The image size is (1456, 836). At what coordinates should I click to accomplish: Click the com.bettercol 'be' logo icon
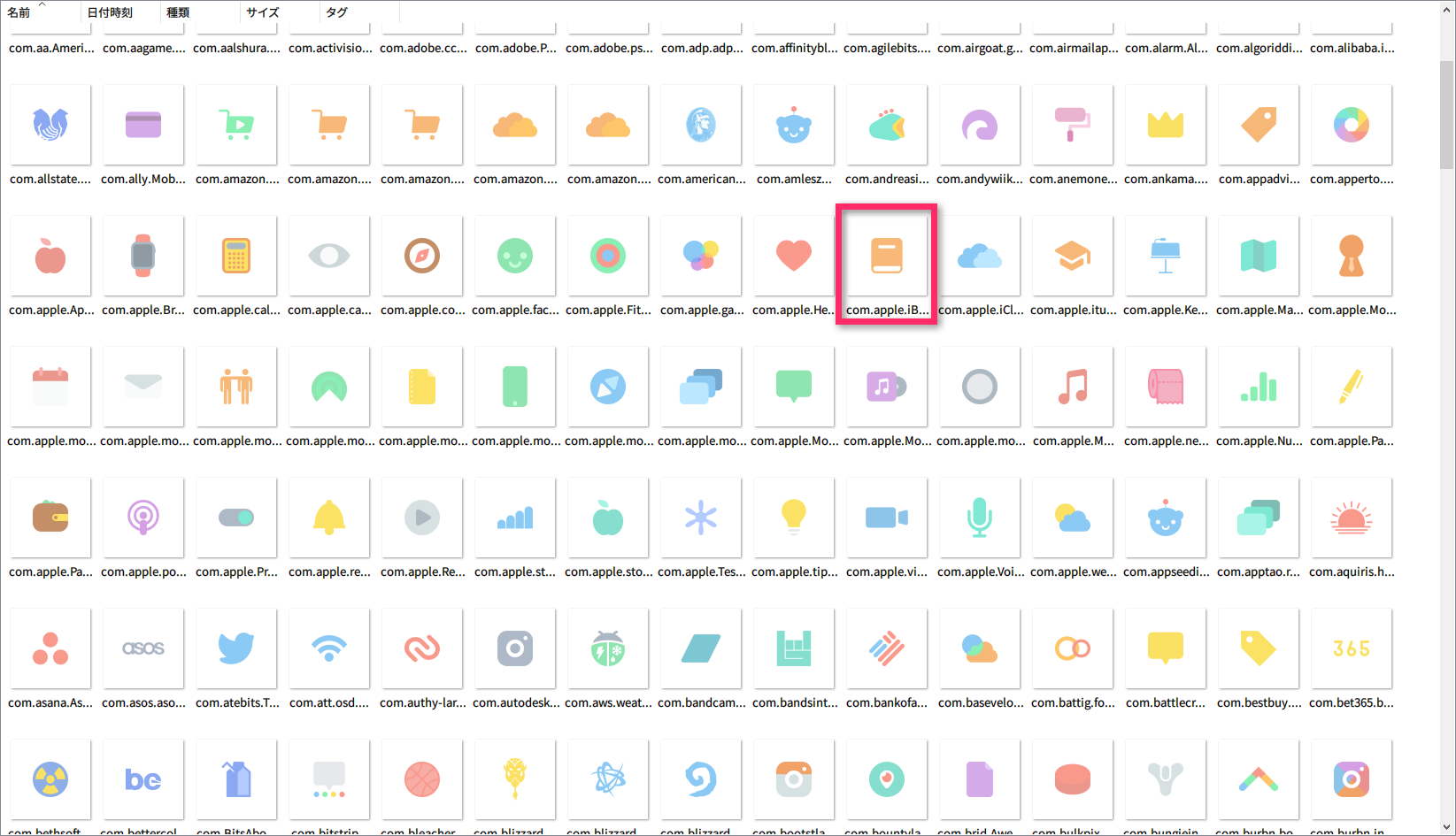(143, 779)
